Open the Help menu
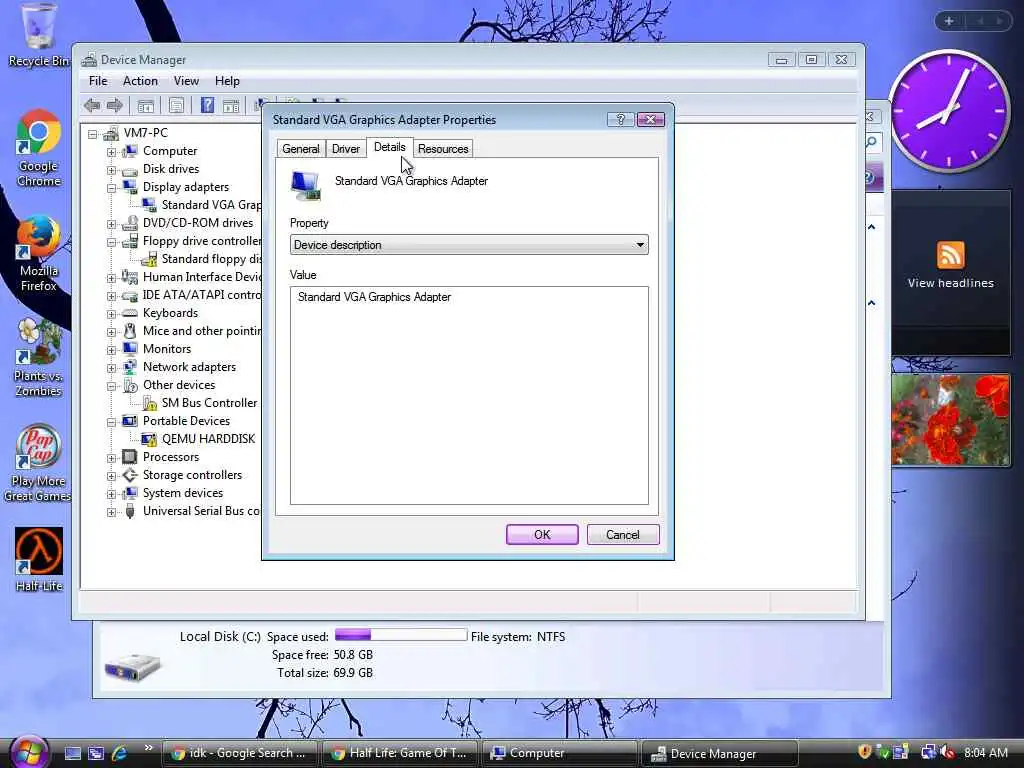The image size is (1024, 768). (x=227, y=81)
